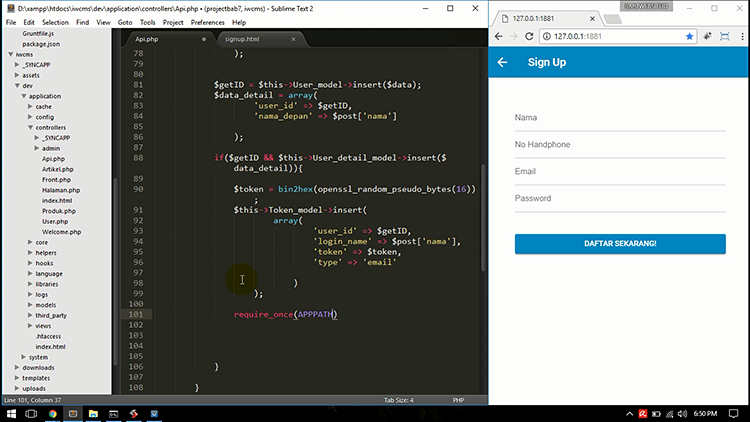
Task: Open the notification center icon
Action: [734, 413]
